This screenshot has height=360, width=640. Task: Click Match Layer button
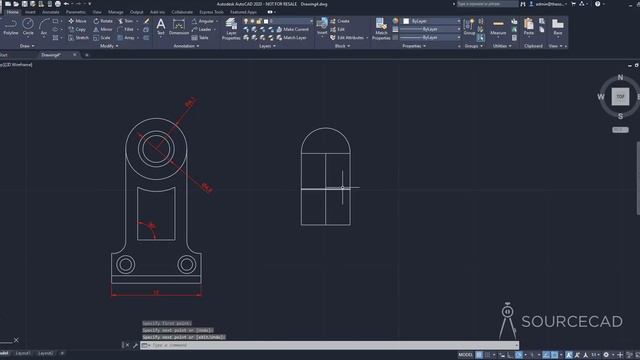pyautogui.click(x=291, y=38)
